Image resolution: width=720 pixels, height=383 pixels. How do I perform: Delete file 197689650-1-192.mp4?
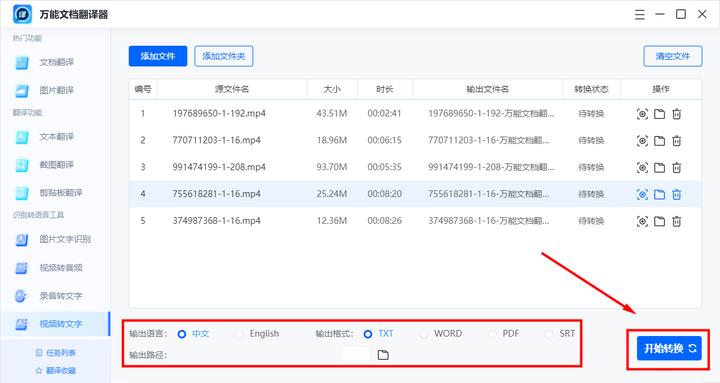point(676,114)
